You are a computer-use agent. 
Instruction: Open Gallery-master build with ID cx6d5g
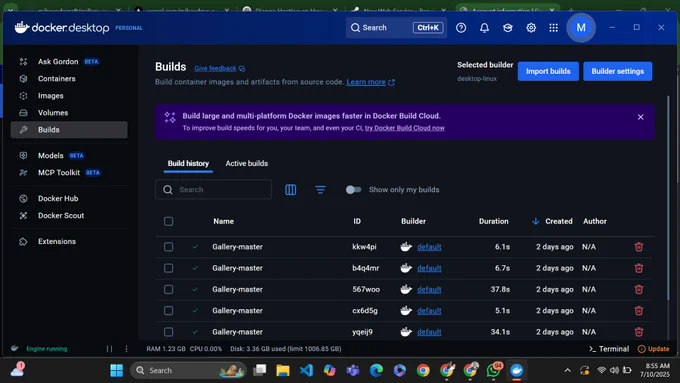pyautogui.click(x=237, y=311)
